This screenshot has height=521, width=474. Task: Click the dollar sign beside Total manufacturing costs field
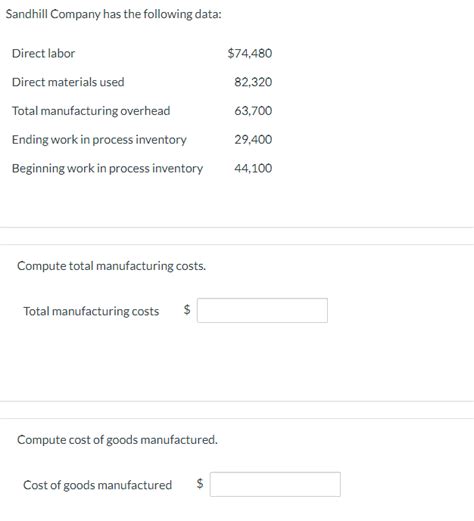tap(187, 310)
